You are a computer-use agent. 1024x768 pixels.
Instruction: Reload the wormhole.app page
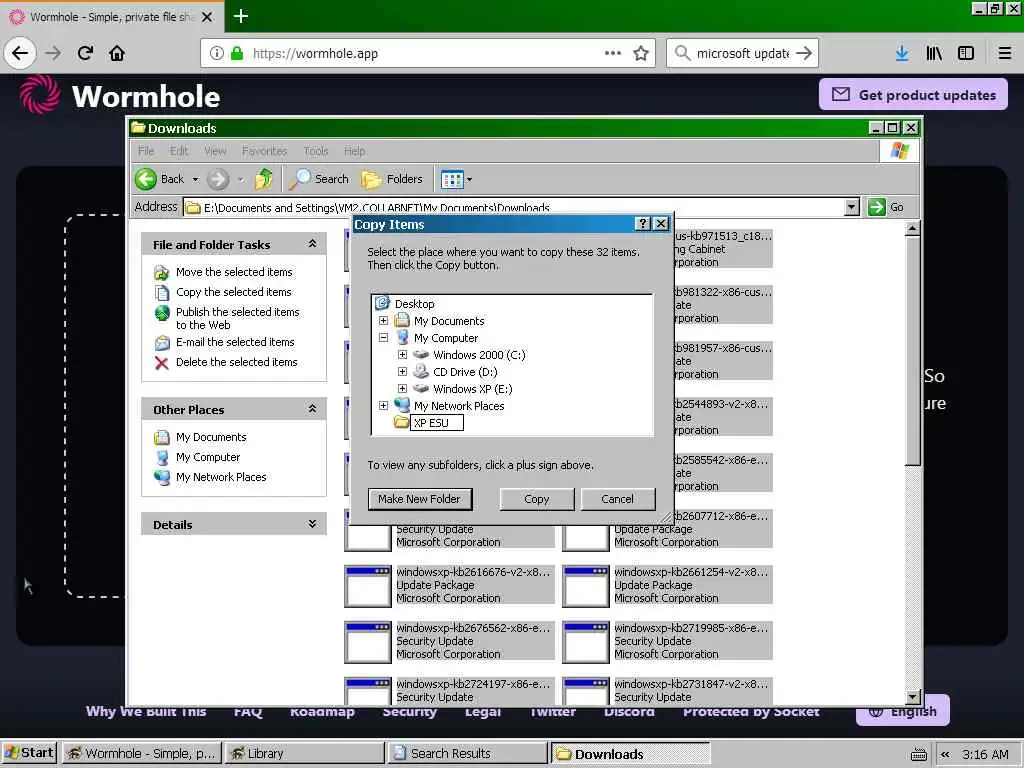[x=85, y=53]
